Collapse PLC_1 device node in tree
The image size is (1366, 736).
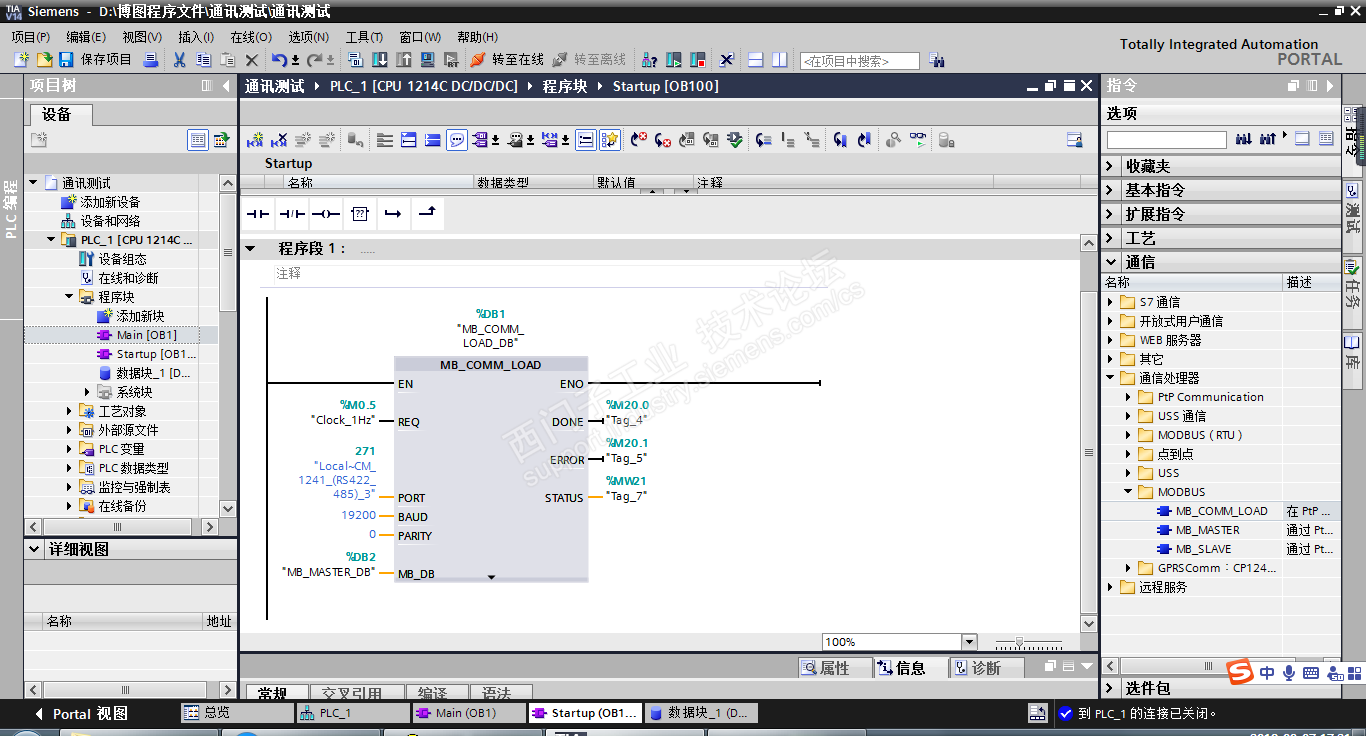coord(51,240)
